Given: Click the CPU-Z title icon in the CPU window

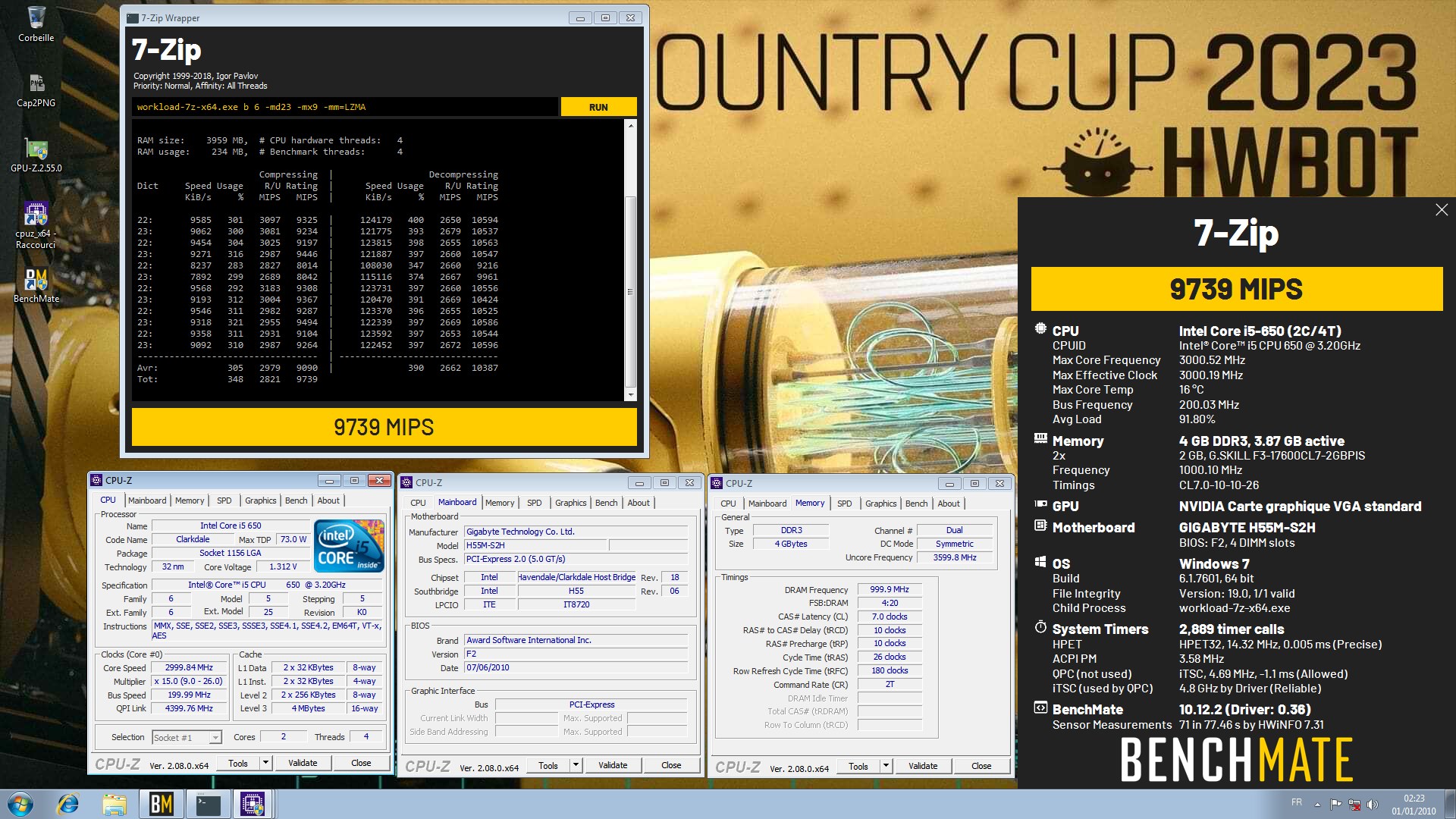Looking at the screenshot, I should click(x=96, y=480).
